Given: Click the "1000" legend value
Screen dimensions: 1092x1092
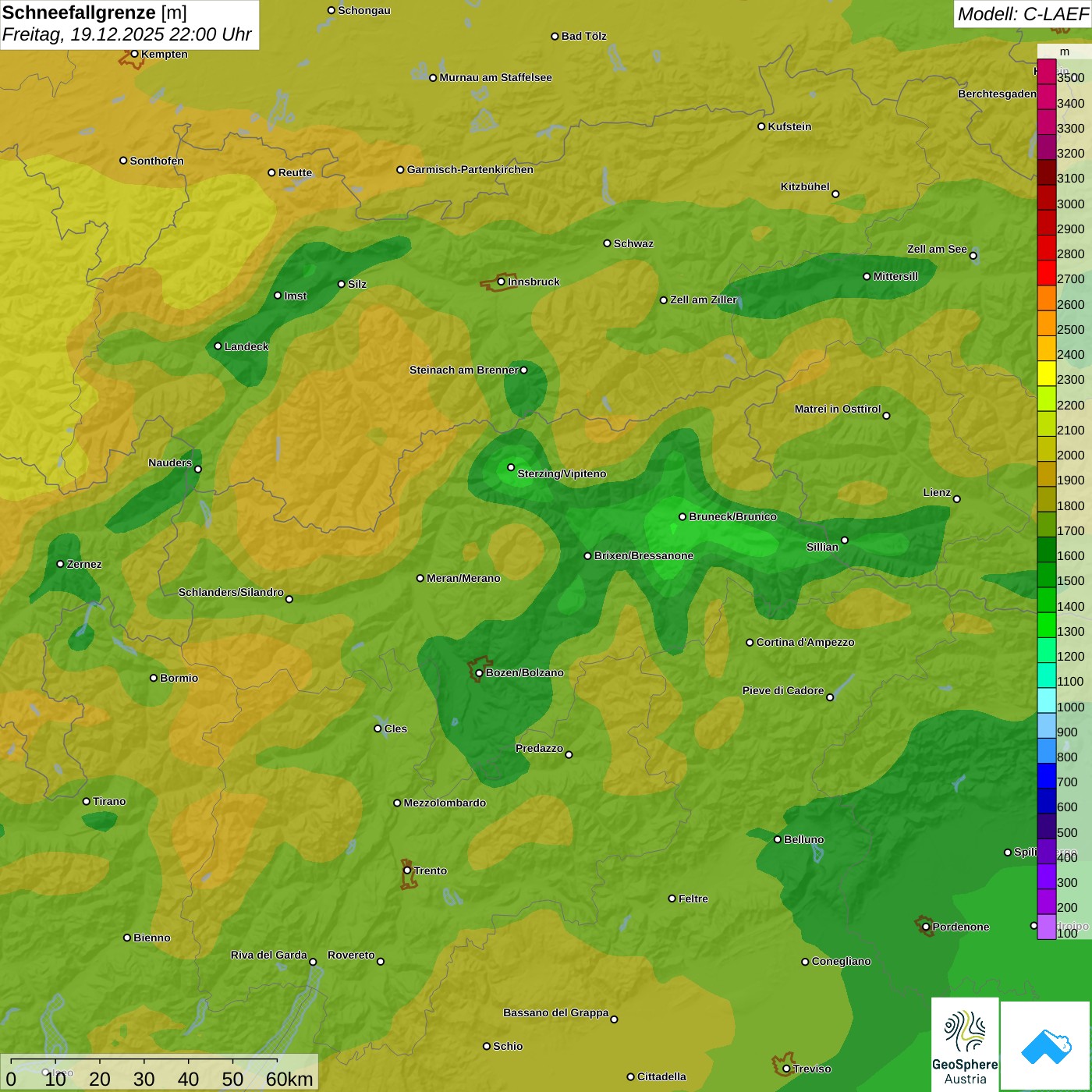Looking at the screenshot, I should click(x=1070, y=707).
